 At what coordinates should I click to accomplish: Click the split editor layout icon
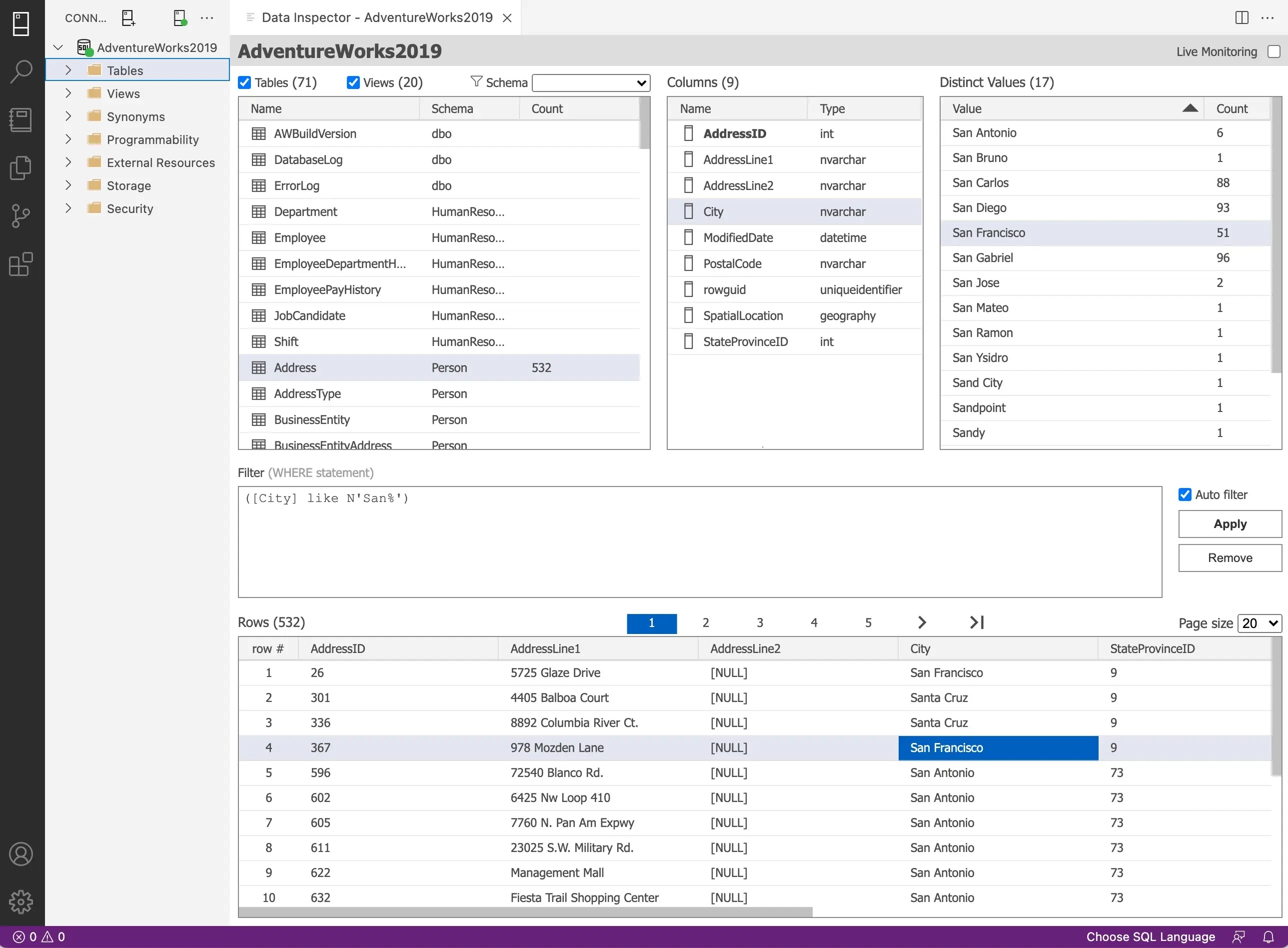[x=1242, y=18]
